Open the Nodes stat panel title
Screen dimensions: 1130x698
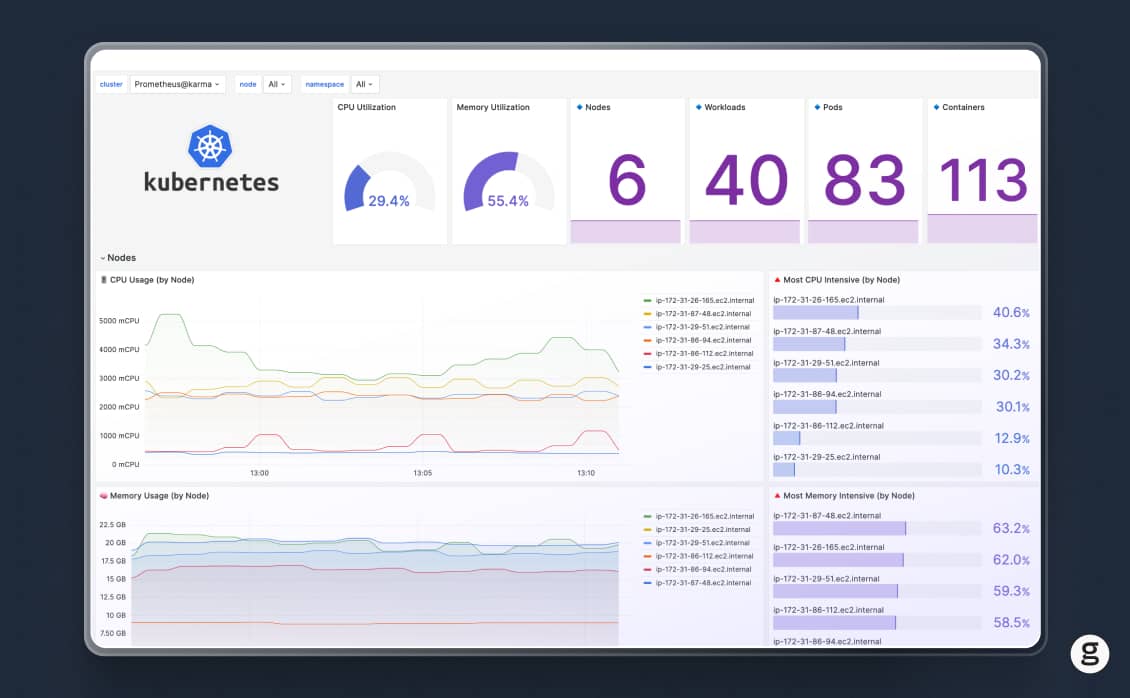coord(597,107)
